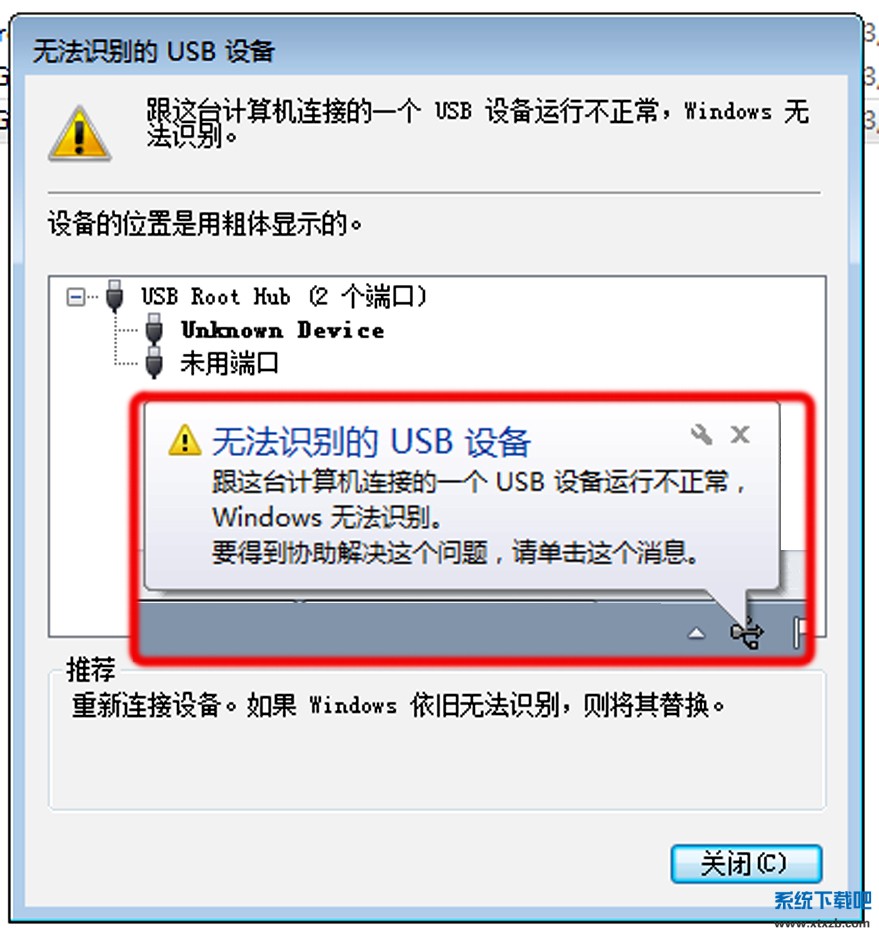Viewport: 879px width, 938px height.
Task: Click the small warning icon in balloon
Action: tap(185, 440)
